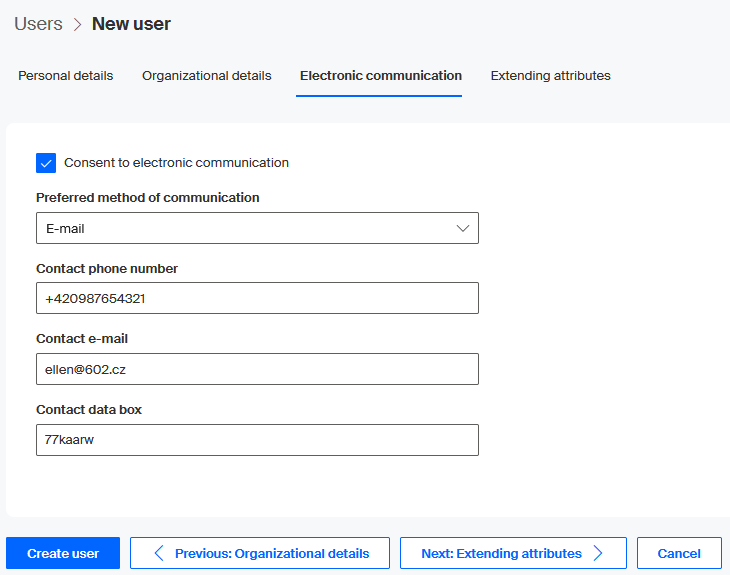This screenshot has width=730, height=575.
Task: Click into the Contact phone number field
Action: coord(257,298)
